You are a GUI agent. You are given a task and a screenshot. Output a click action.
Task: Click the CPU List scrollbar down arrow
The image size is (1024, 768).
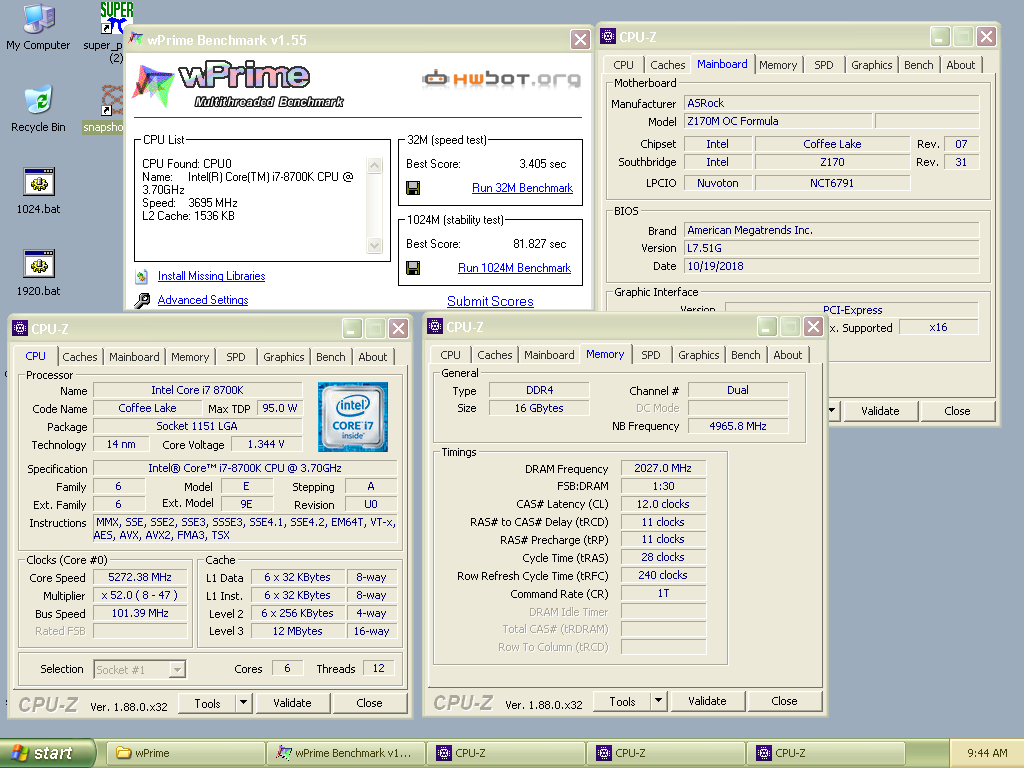[374, 246]
